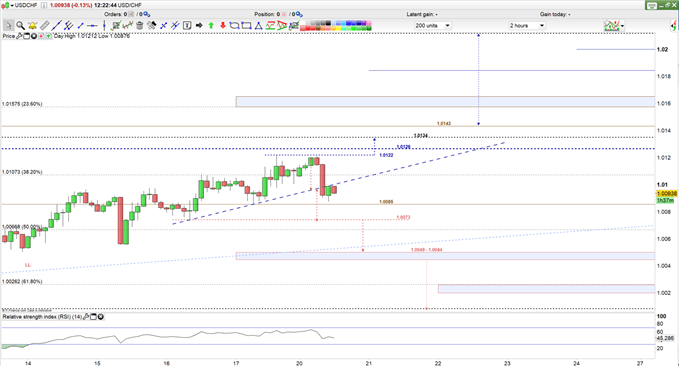
Task: Click the 1.0085 support level label
Action: pos(386,202)
